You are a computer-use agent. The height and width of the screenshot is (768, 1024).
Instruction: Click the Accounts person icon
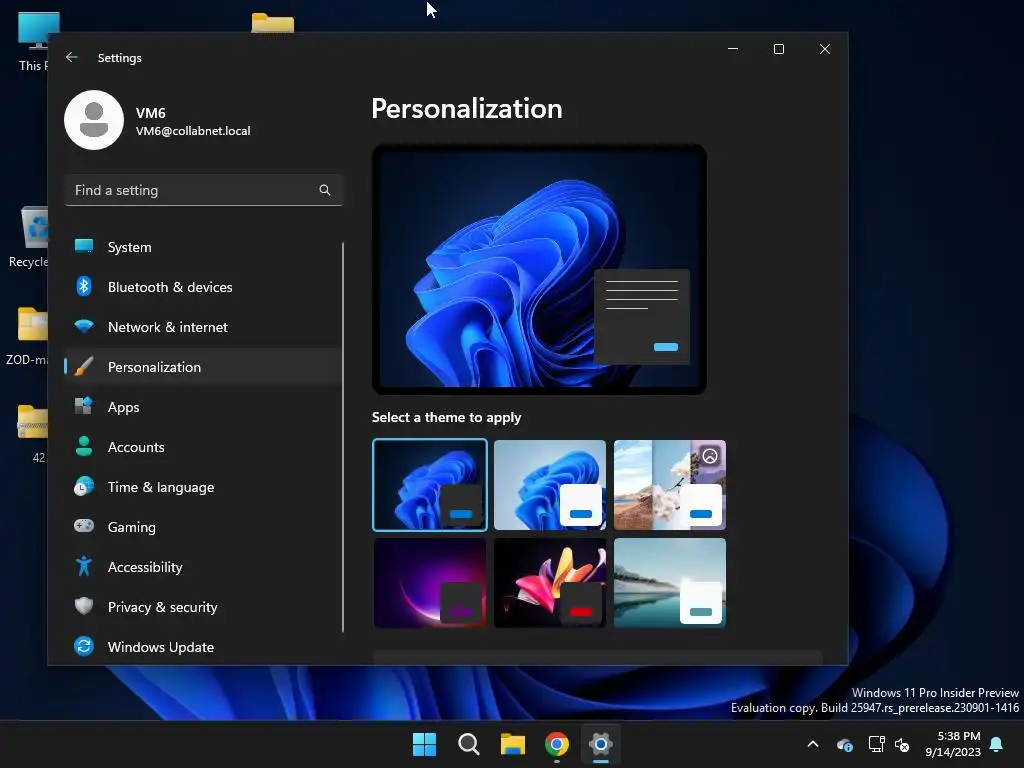click(x=84, y=447)
